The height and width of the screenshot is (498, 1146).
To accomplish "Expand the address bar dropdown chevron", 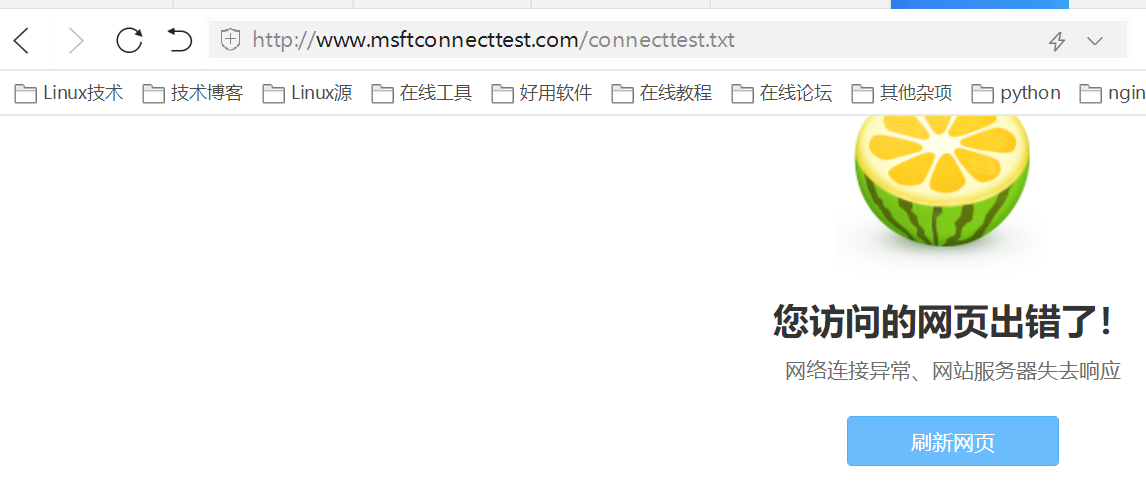I will pyautogui.click(x=1094, y=41).
